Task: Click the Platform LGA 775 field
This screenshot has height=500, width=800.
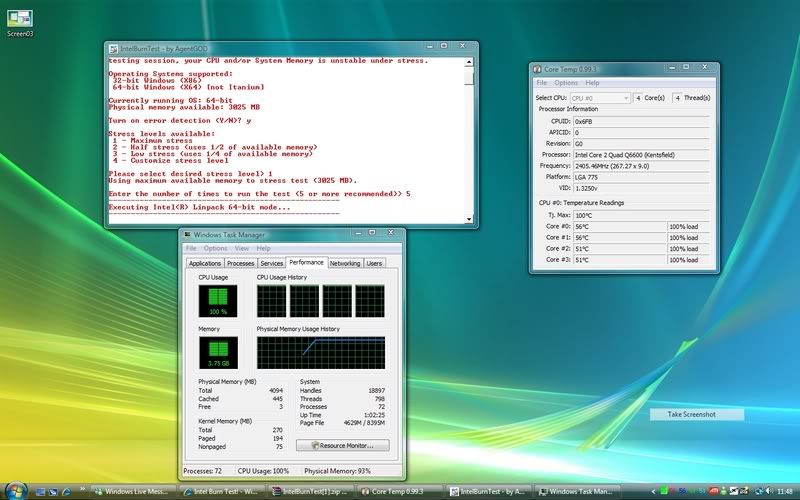Action: pyautogui.click(x=641, y=177)
